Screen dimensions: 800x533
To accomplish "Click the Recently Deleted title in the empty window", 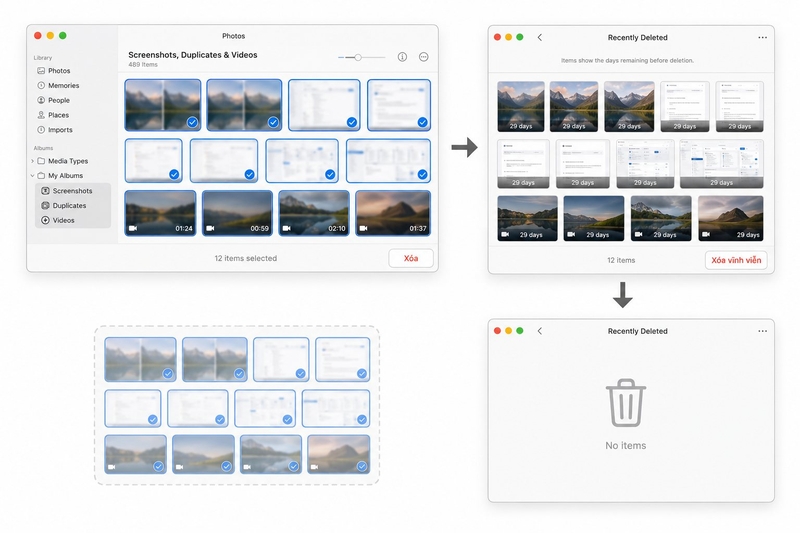I will 637,331.
